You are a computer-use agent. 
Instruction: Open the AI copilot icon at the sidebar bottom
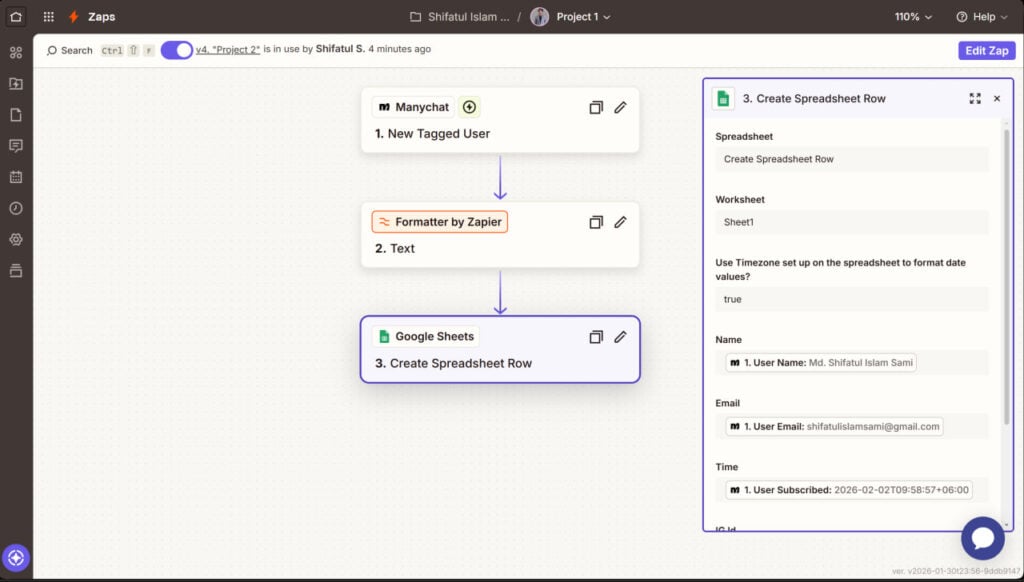click(16, 558)
